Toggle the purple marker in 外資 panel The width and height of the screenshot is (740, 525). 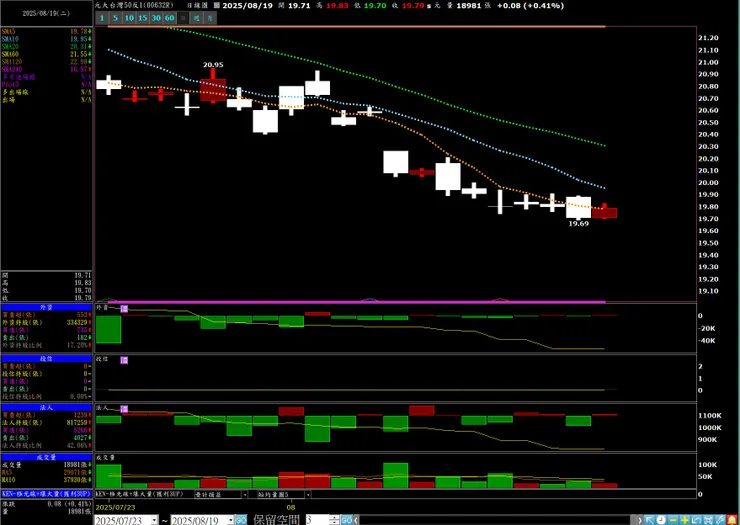[x=124, y=309]
